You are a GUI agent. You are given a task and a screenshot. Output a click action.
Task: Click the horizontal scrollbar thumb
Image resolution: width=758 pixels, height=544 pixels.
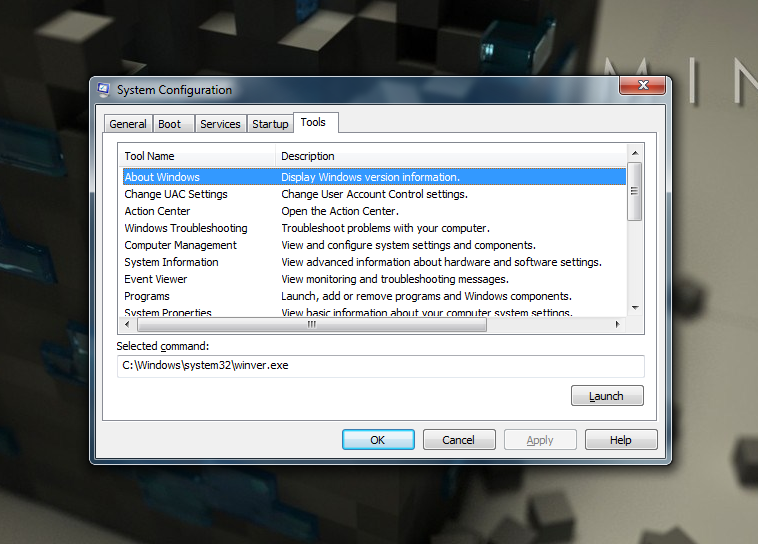312,324
